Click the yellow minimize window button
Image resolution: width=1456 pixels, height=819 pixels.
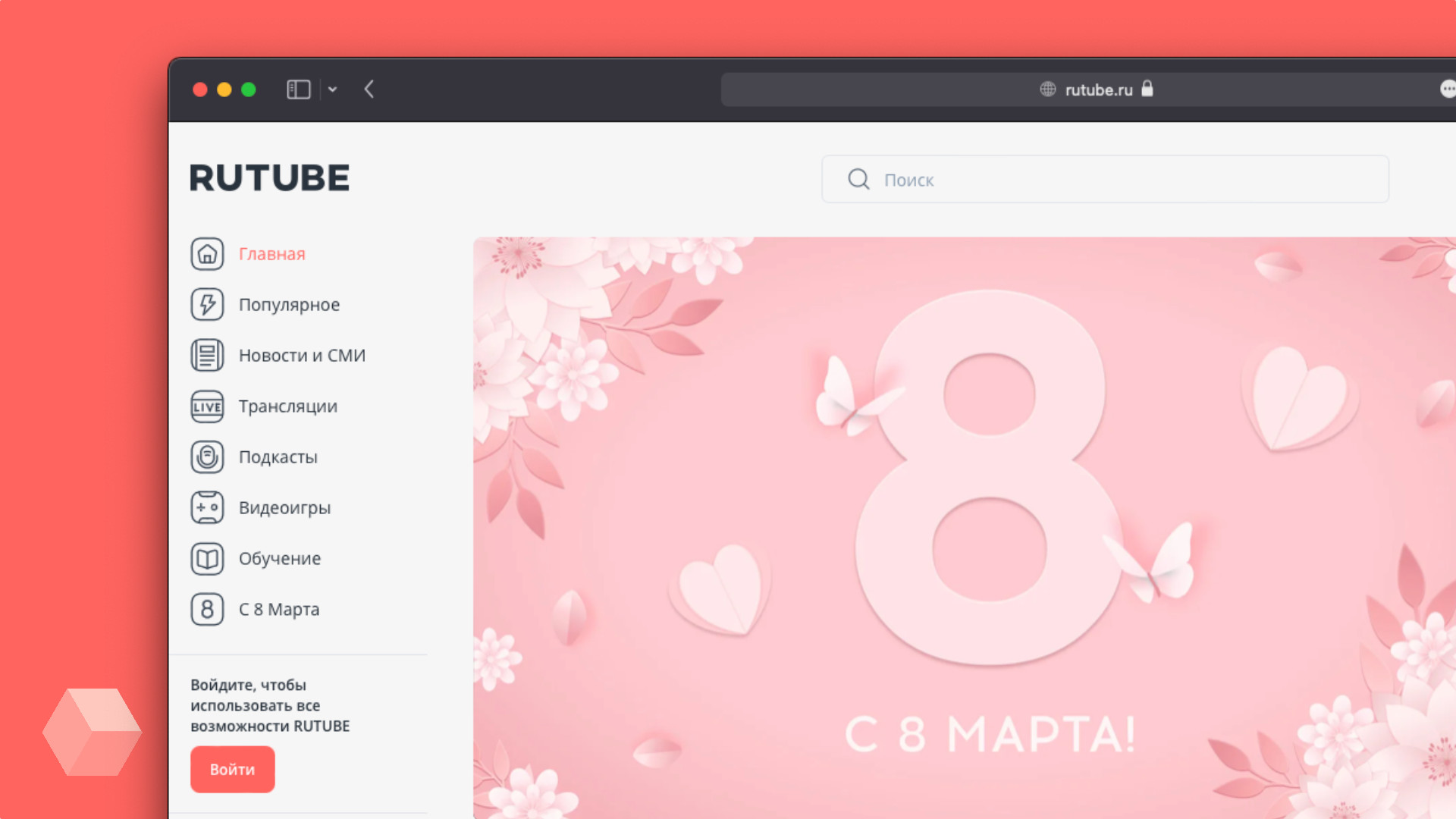(224, 89)
